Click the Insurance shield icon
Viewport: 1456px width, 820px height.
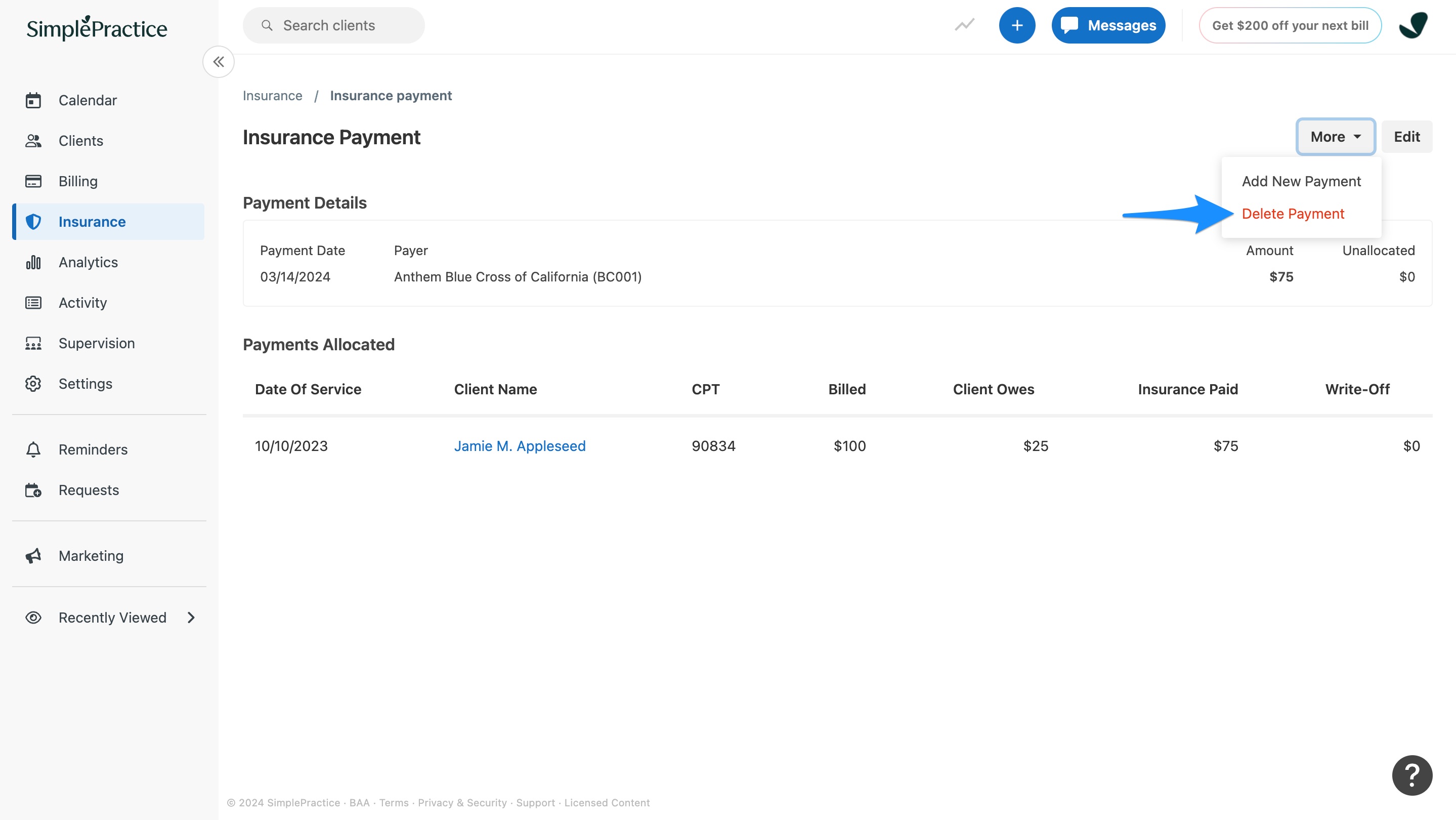(33, 222)
